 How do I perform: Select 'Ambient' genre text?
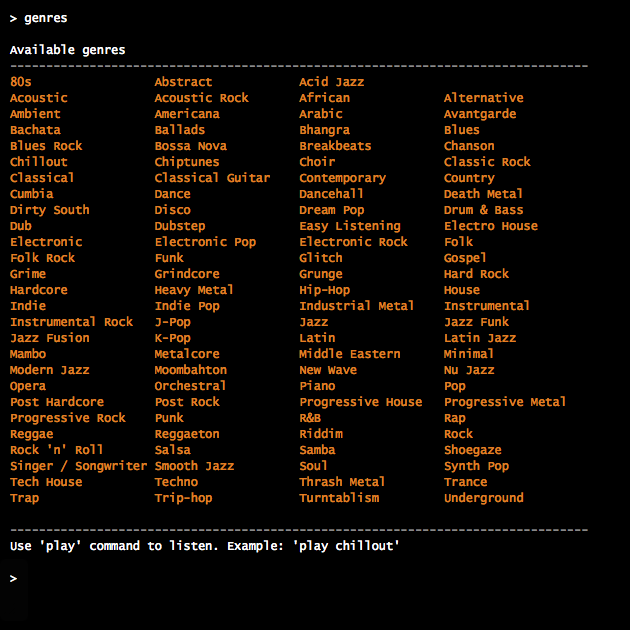coord(35,114)
